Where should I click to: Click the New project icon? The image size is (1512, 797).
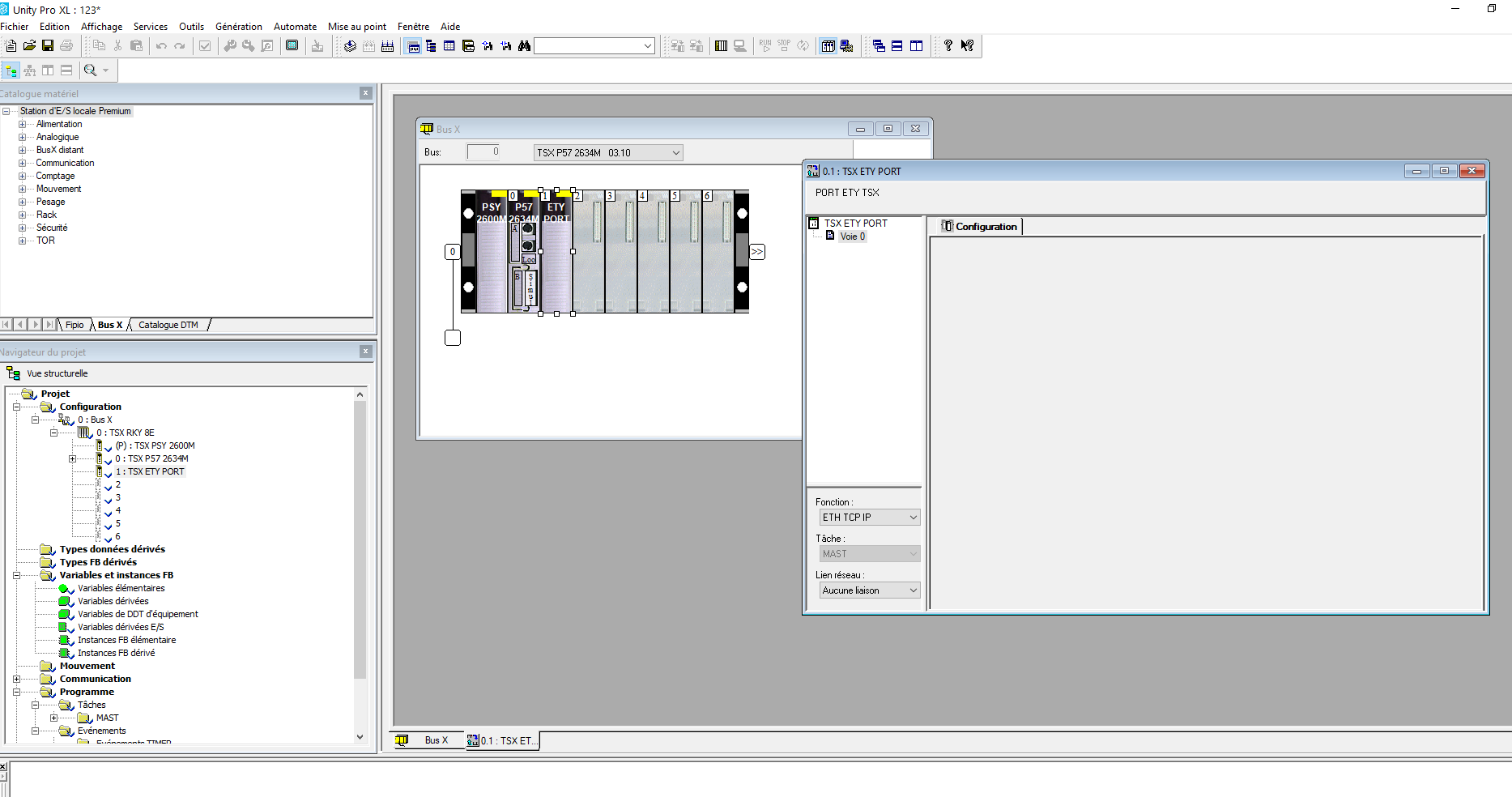point(11,46)
